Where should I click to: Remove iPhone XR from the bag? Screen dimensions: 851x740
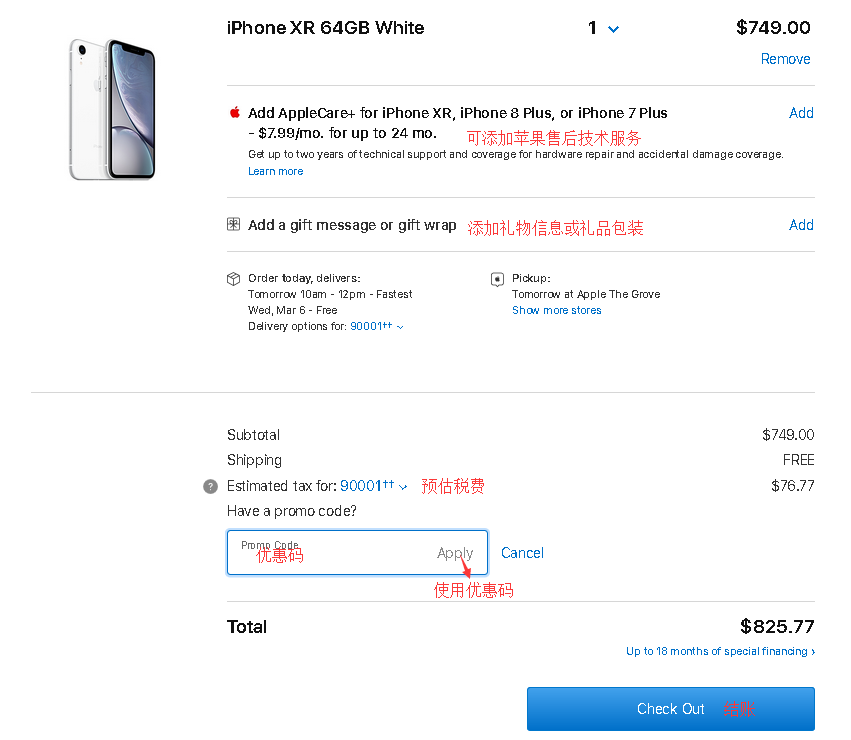(785, 59)
